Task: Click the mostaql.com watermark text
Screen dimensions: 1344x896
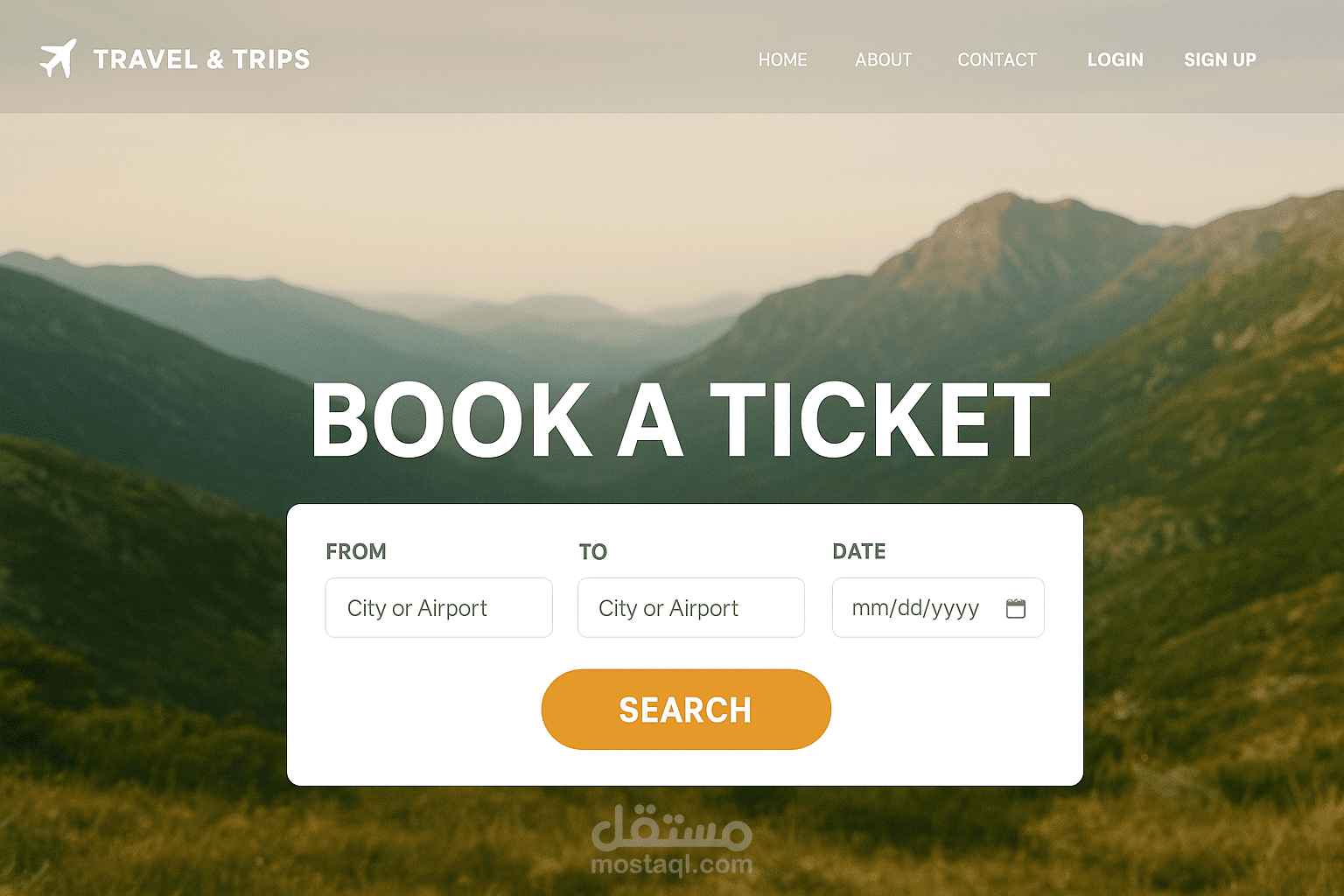Action: (x=671, y=864)
